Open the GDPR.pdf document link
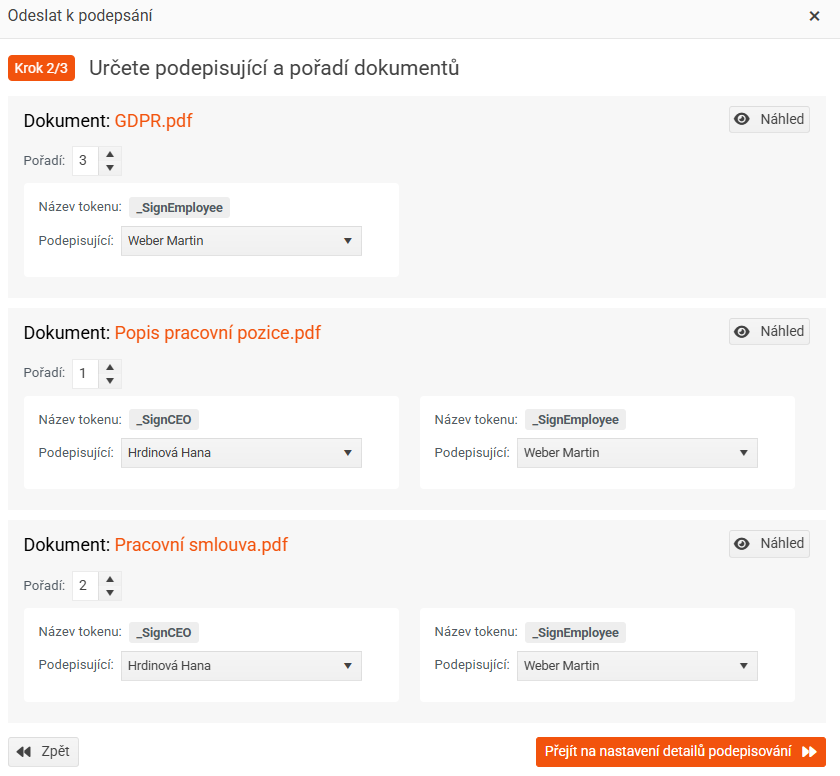 pos(153,121)
